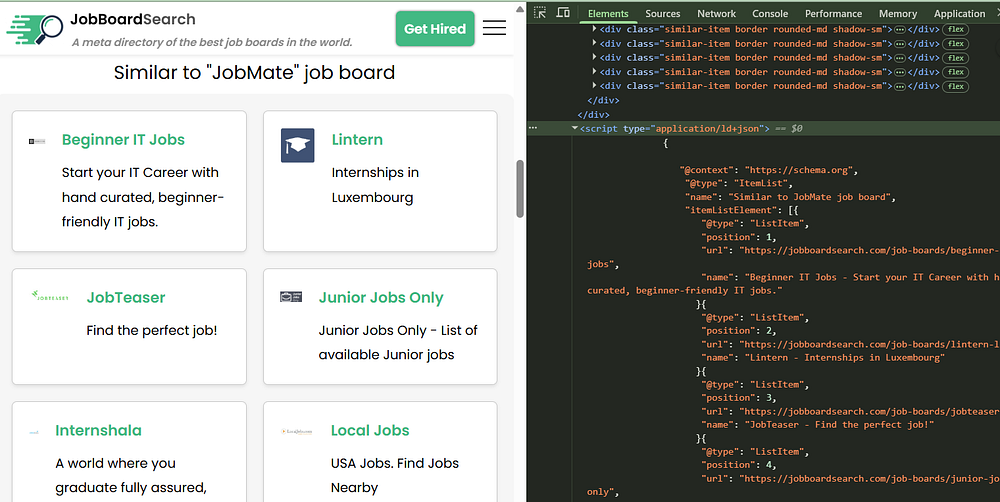Click the "position": 1 line
This screenshot has height=502, width=1000.
pos(739,237)
